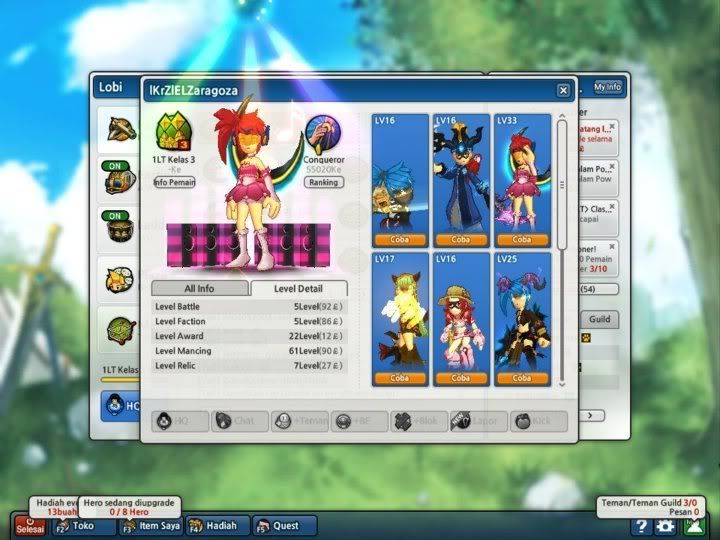
Task: Open the Ranking button
Action: click(x=324, y=182)
